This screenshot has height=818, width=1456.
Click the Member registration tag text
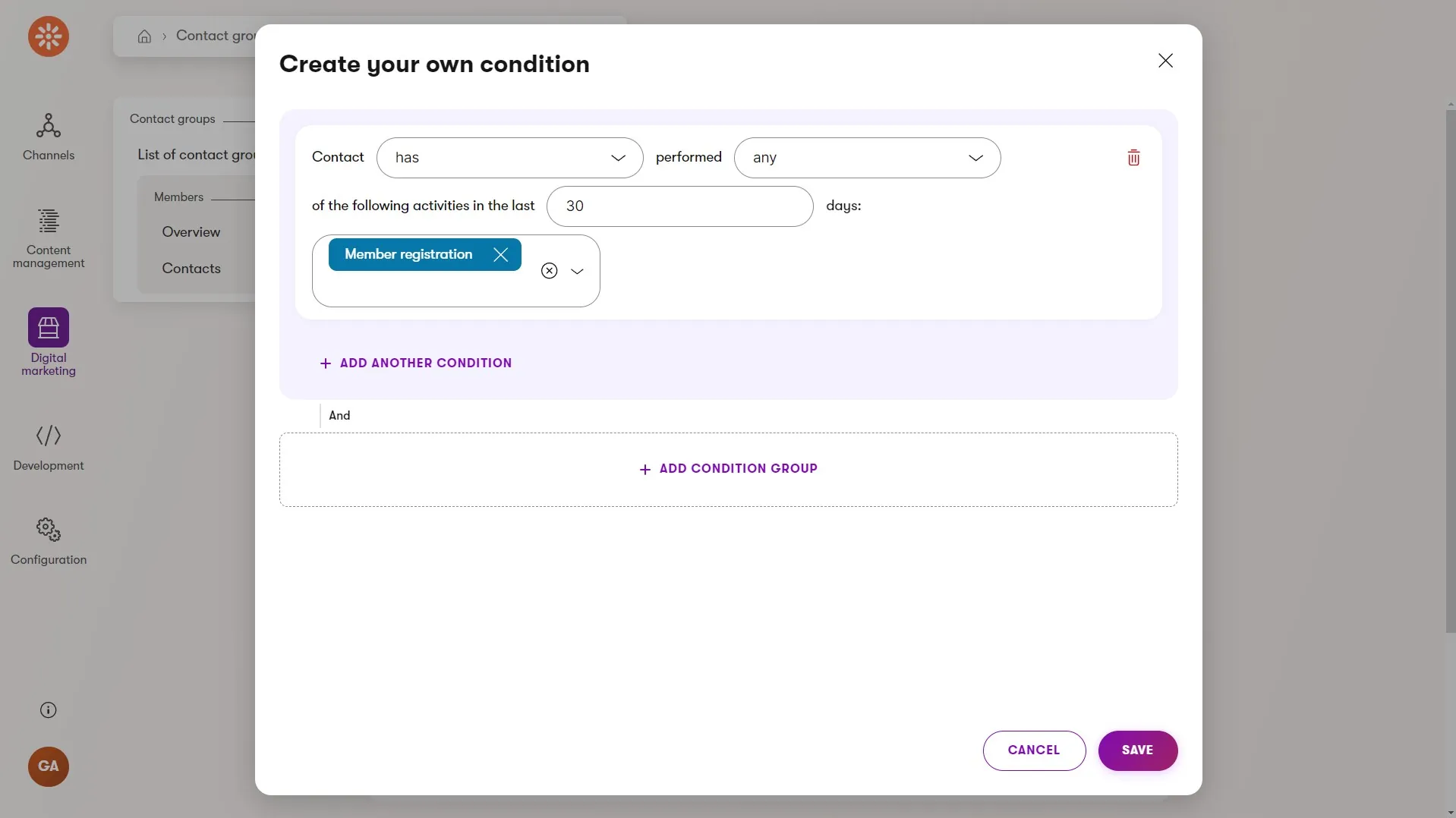(x=408, y=255)
